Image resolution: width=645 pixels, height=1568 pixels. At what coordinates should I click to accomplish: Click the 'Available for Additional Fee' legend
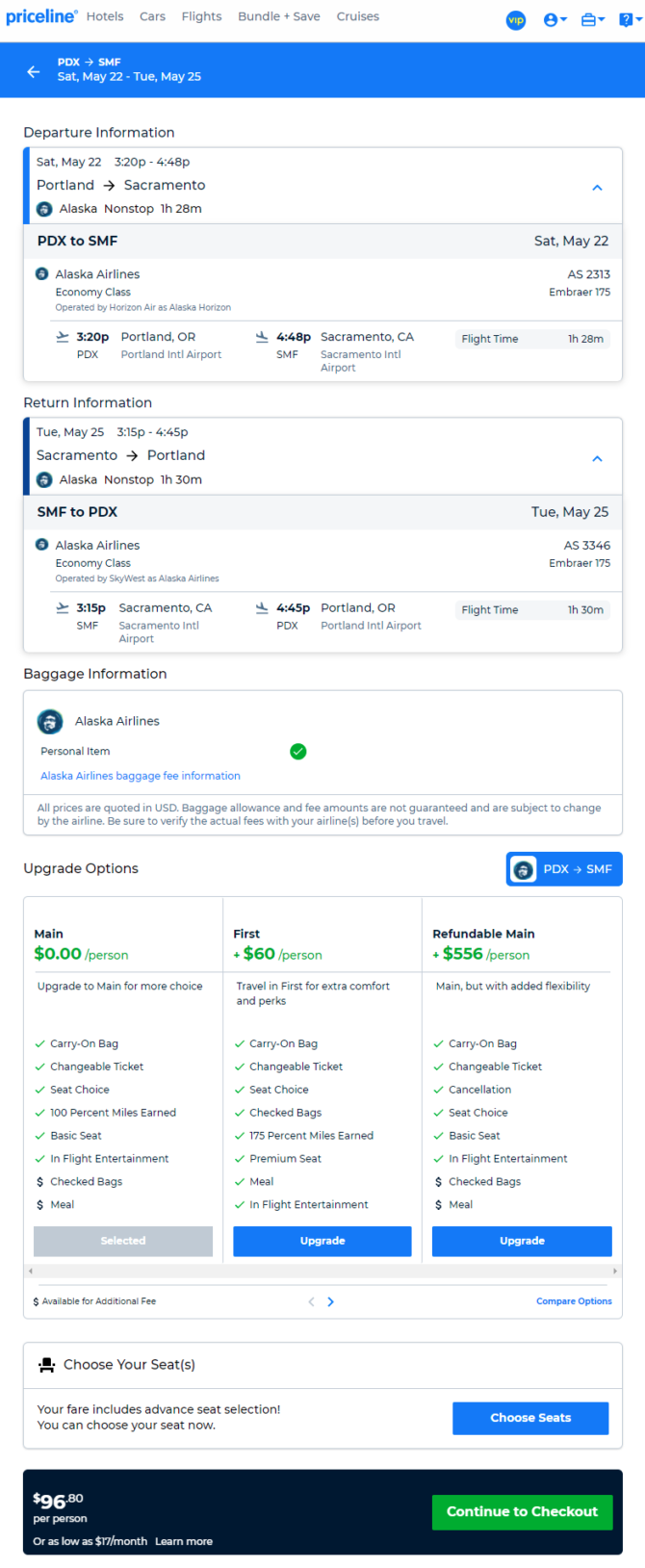94,1301
